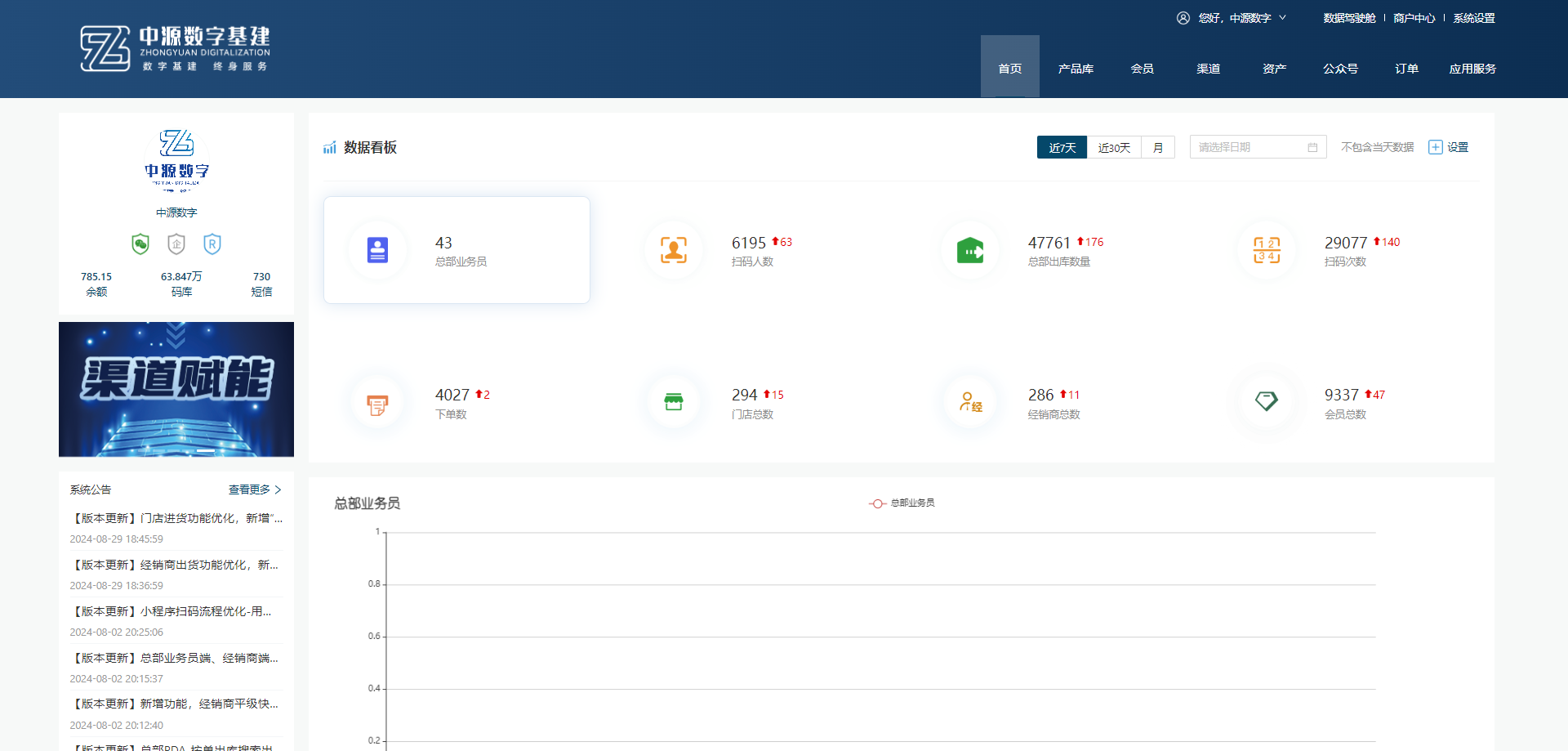Click the 扫码人数 scan person icon

tap(674, 250)
